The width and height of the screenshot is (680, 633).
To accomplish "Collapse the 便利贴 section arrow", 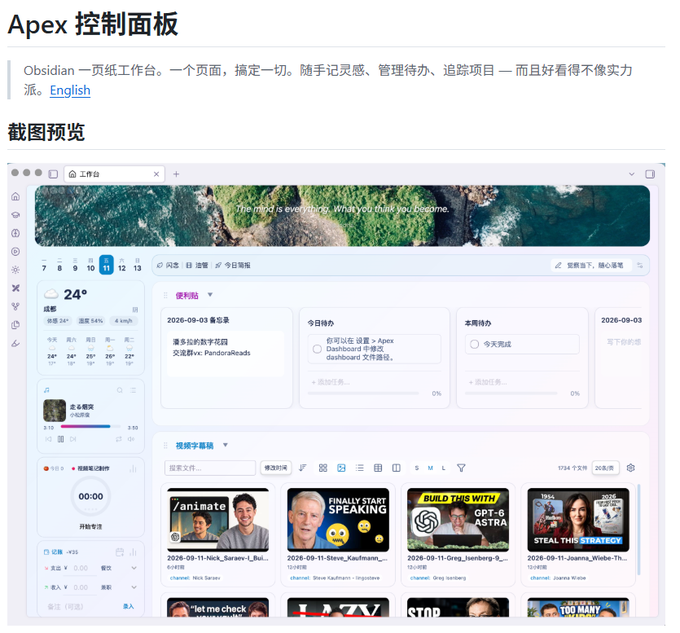I will (x=210, y=295).
